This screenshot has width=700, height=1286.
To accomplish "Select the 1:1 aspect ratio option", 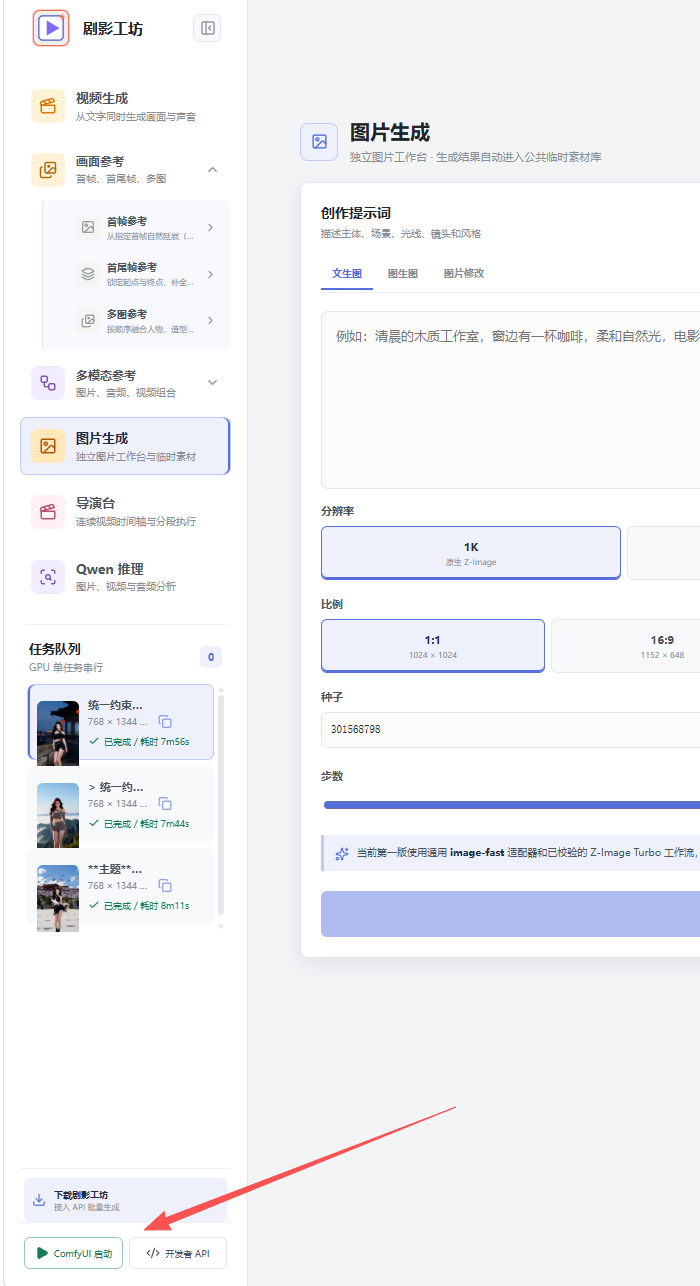I will 433,646.
